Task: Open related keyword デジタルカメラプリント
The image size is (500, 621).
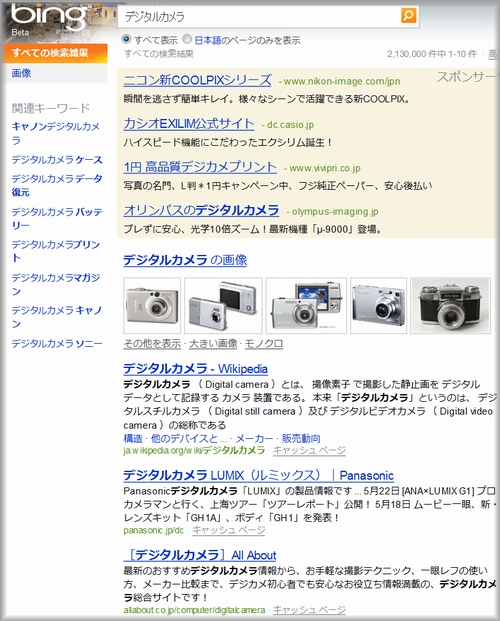Action: pyautogui.click(x=55, y=251)
